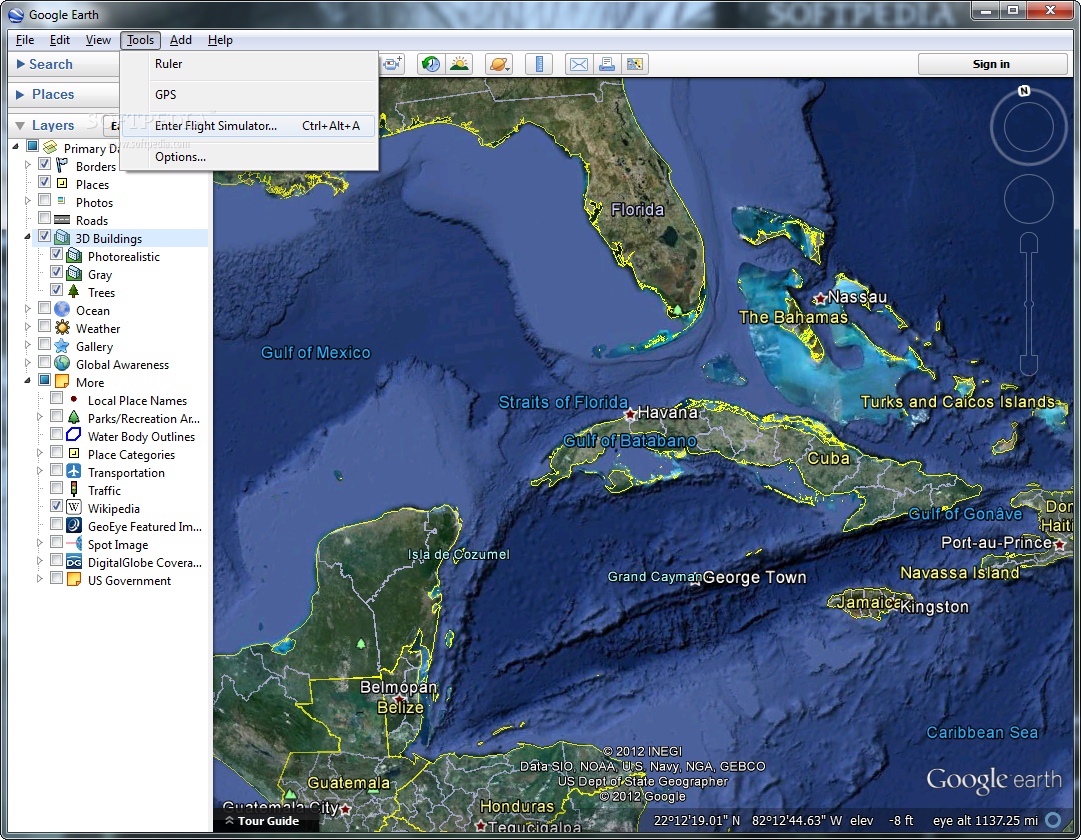Viewport: 1081px width, 840px height.
Task: Click the George Town place label
Action: point(754,577)
